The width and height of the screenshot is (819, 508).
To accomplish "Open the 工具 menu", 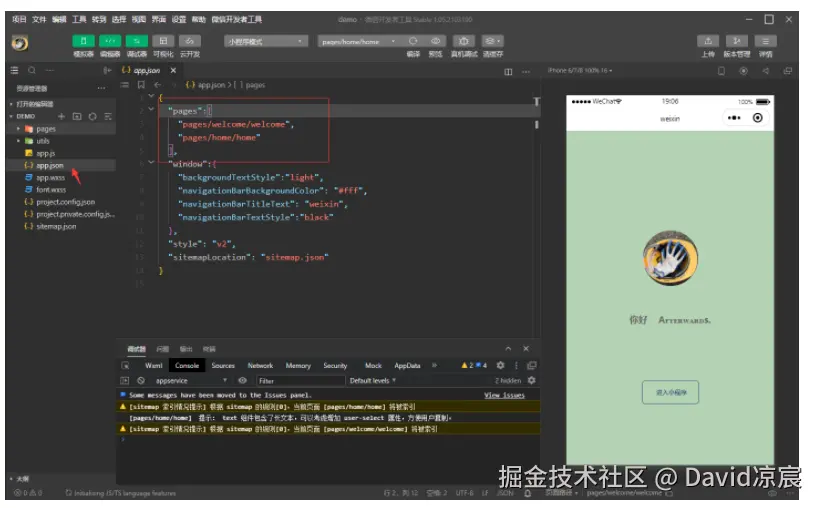I will point(79,19).
